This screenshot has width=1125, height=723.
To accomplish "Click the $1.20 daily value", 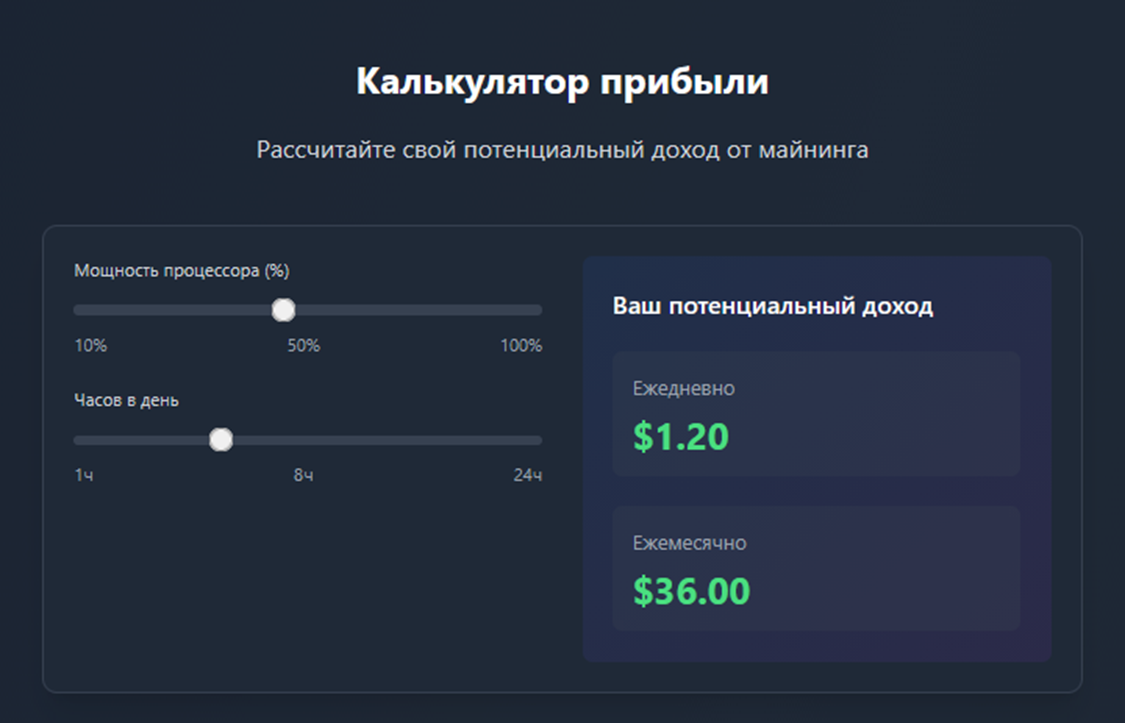I will click(x=681, y=436).
